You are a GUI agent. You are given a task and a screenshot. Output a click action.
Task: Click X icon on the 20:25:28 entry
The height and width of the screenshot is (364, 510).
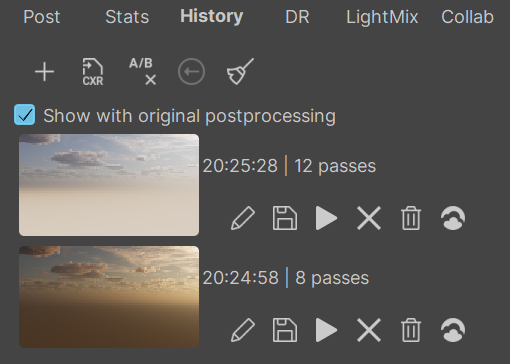coord(369,218)
